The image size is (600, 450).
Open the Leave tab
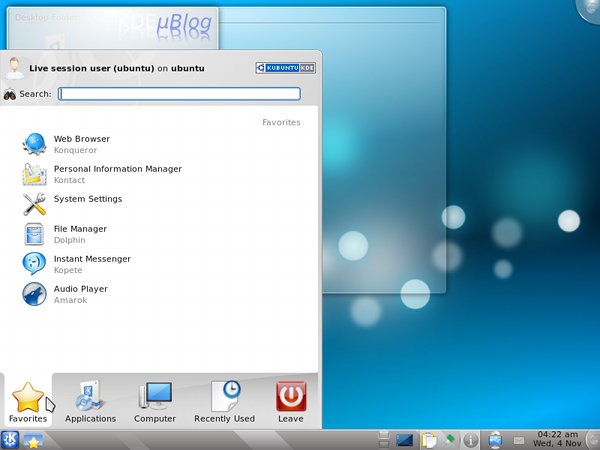click(x=291, y=402)
